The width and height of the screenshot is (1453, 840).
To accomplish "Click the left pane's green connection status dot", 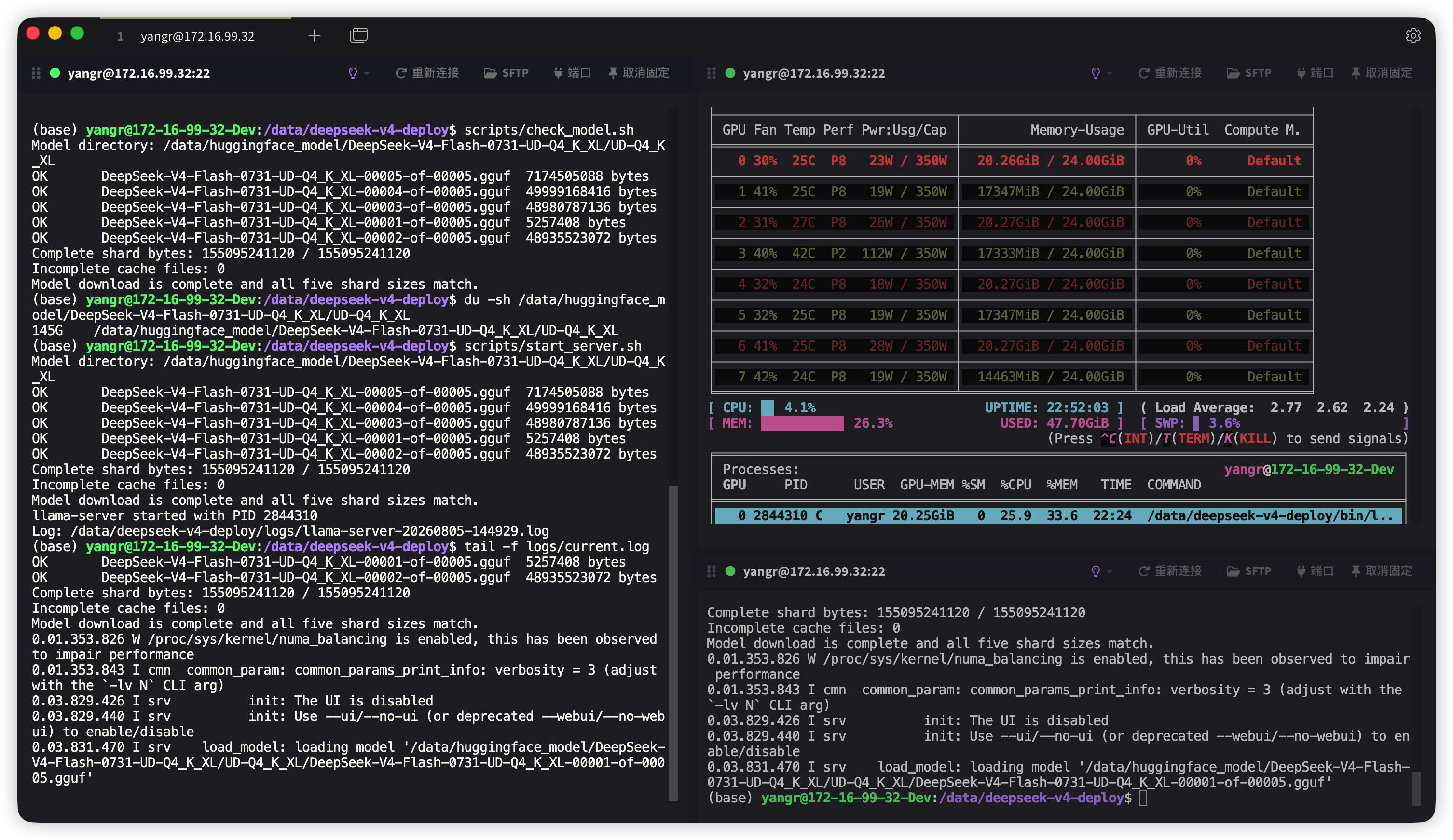I will click(x=55, y=73).
